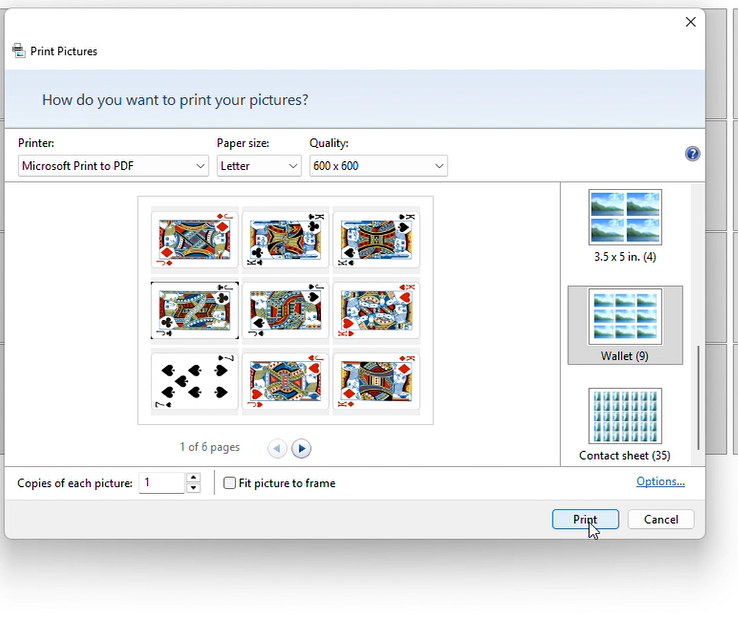Viewport: 738px width, 626px height.
Task: Change the Quality dropdown setting
Action: (378, 166)
